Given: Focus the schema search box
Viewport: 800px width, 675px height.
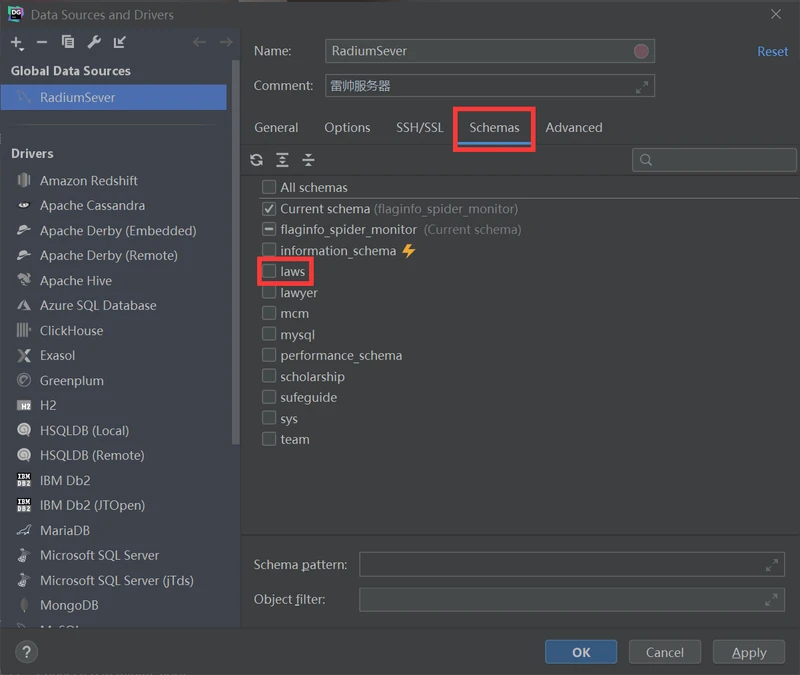Looking at the screenshot, I should click(x=714, y=160).
